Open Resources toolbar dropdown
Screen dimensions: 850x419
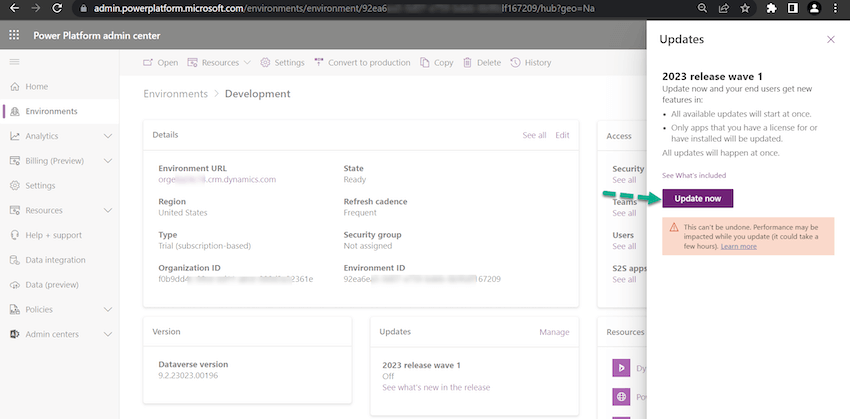pyautogui.click(x=219, y=63)
